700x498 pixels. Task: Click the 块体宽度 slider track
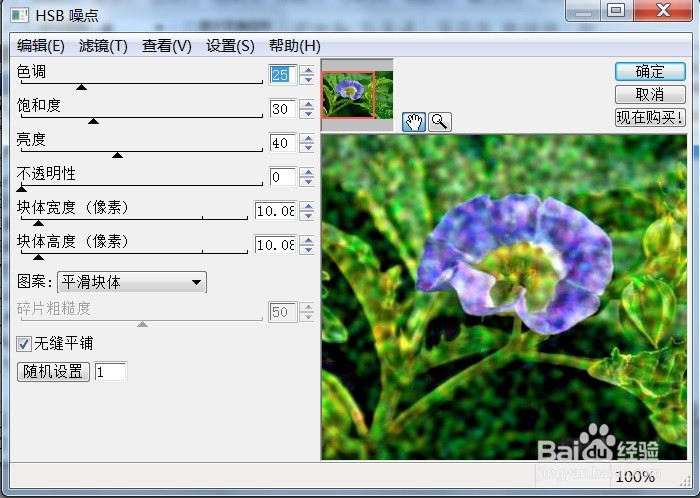[134, 219]
